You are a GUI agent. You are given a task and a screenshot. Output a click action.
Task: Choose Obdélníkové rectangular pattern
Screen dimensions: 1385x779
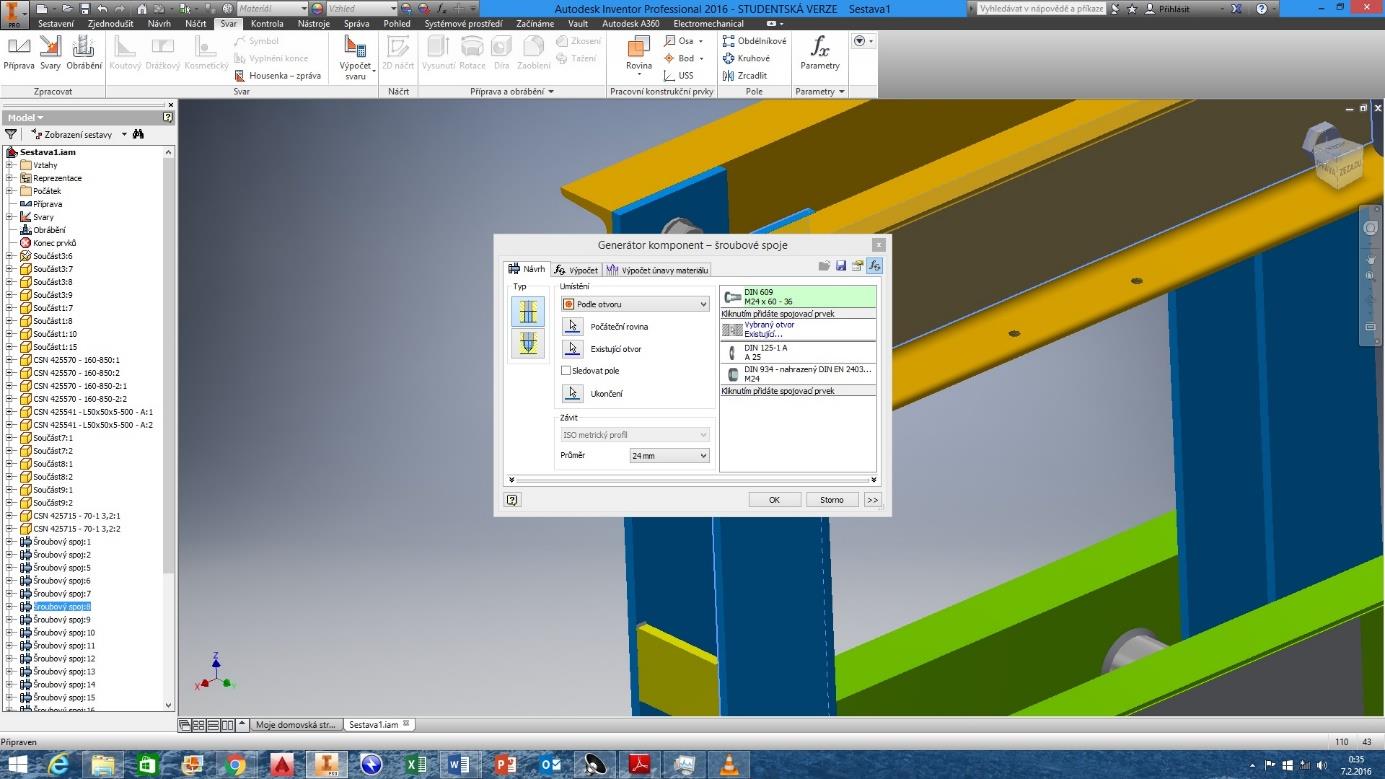click(754, 41)
